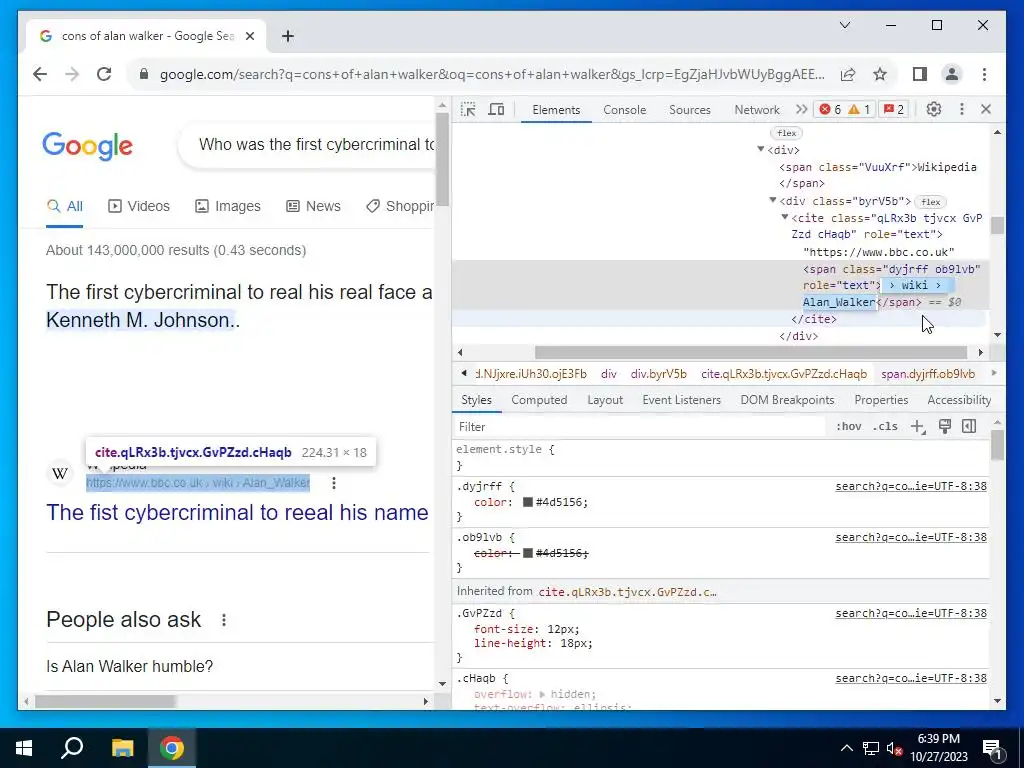1024x768 pixels.
Task: Expand the overflow hidden shorthand triangle
Action: coord(541,694)
